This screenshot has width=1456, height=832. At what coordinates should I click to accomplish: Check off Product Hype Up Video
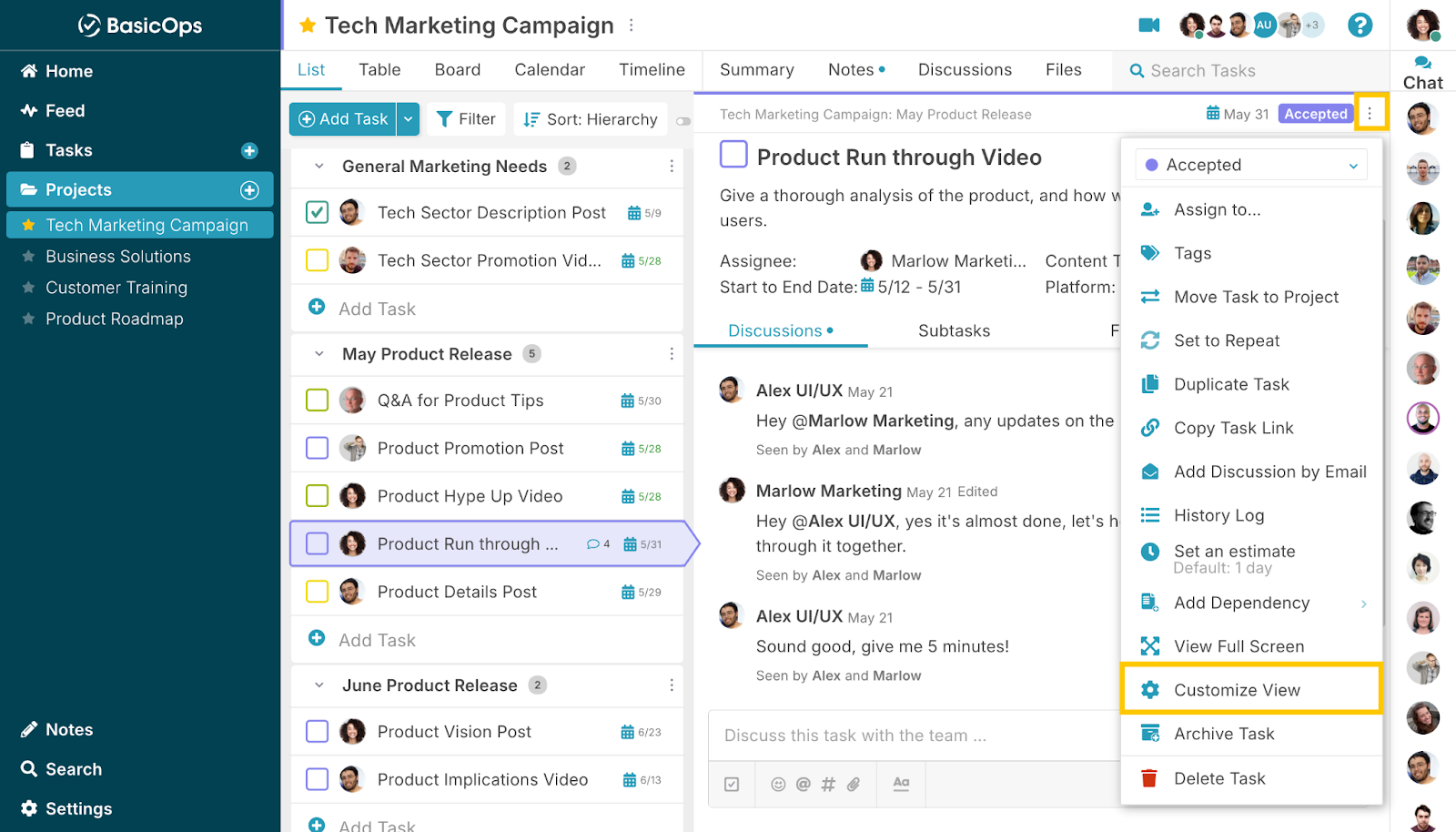(x=317, y=495)
